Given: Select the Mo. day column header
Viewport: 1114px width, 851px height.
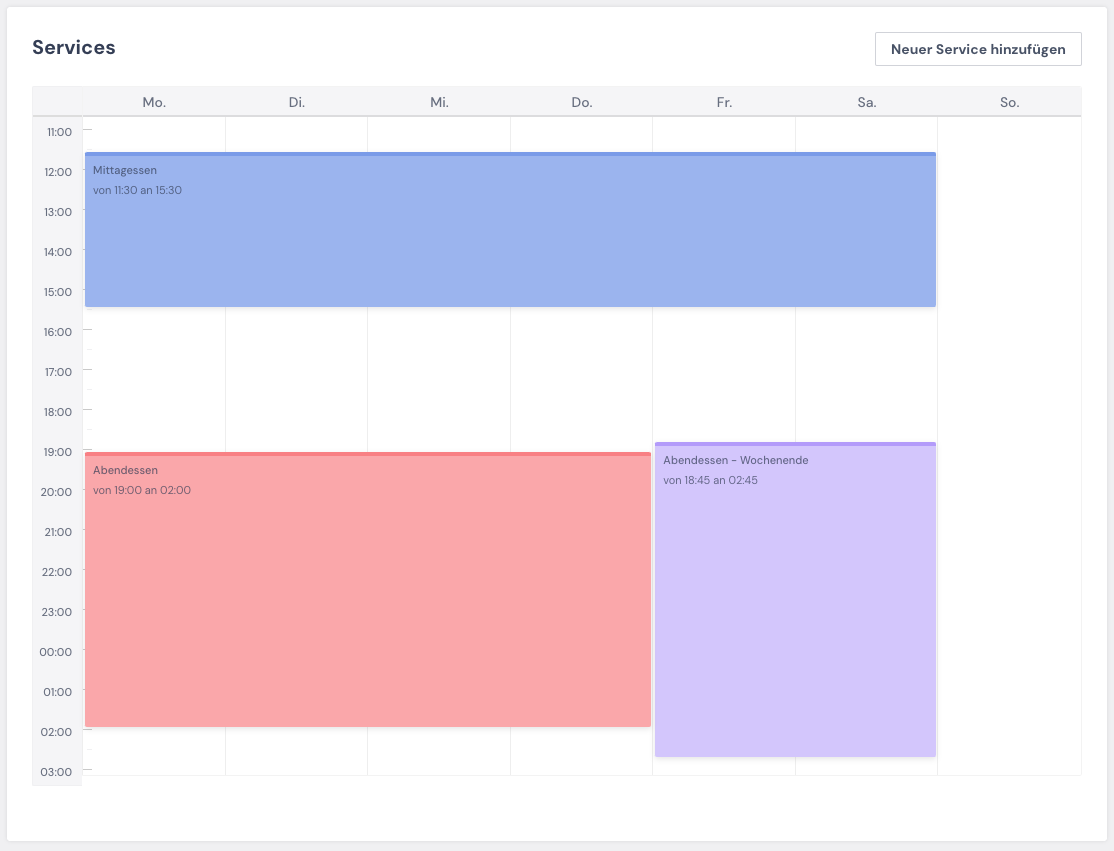Looking at the screenshot, I should [x=154, y=102].
